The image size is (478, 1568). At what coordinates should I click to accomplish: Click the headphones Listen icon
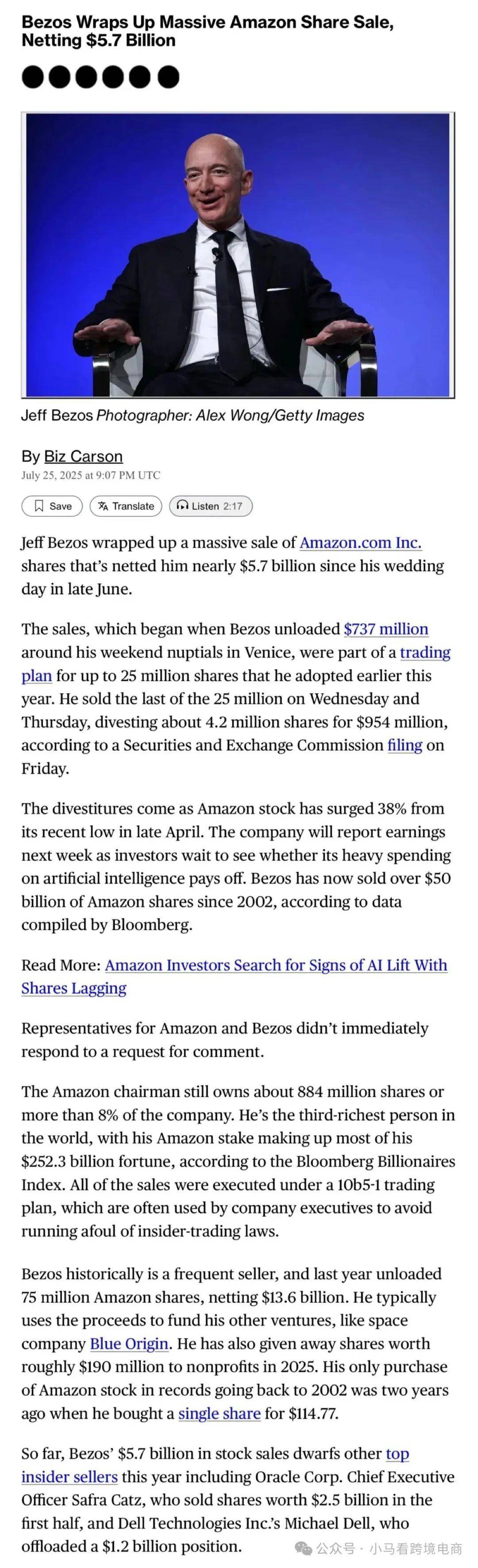182,505
